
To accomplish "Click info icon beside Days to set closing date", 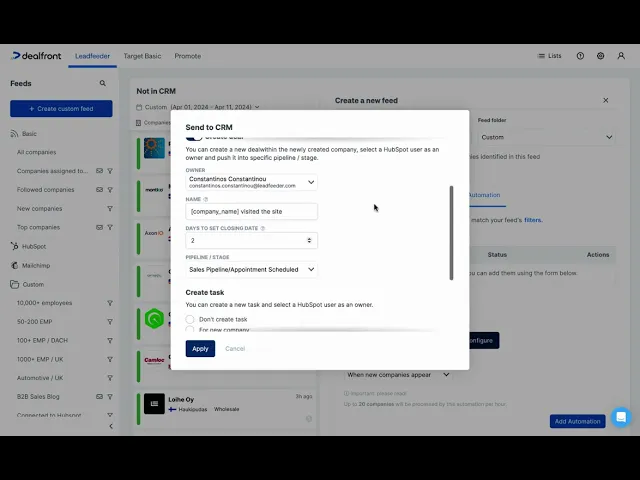I will click(262, 228).
